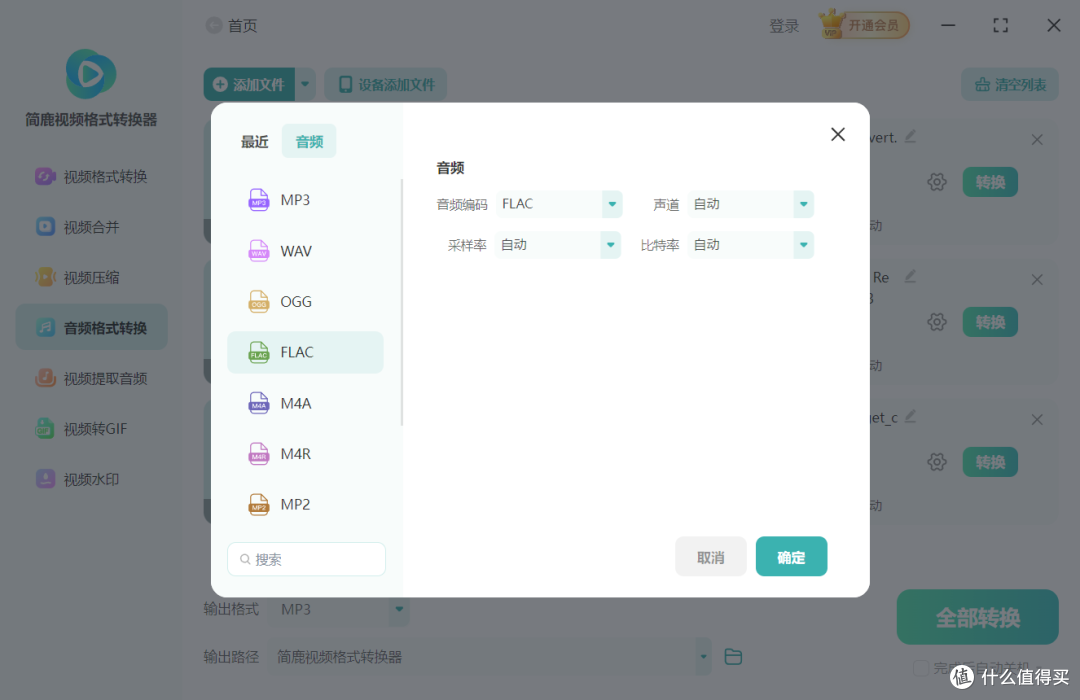Expand the 输出路径 dropdown
Screen dimensions: 1080x700
703,657
